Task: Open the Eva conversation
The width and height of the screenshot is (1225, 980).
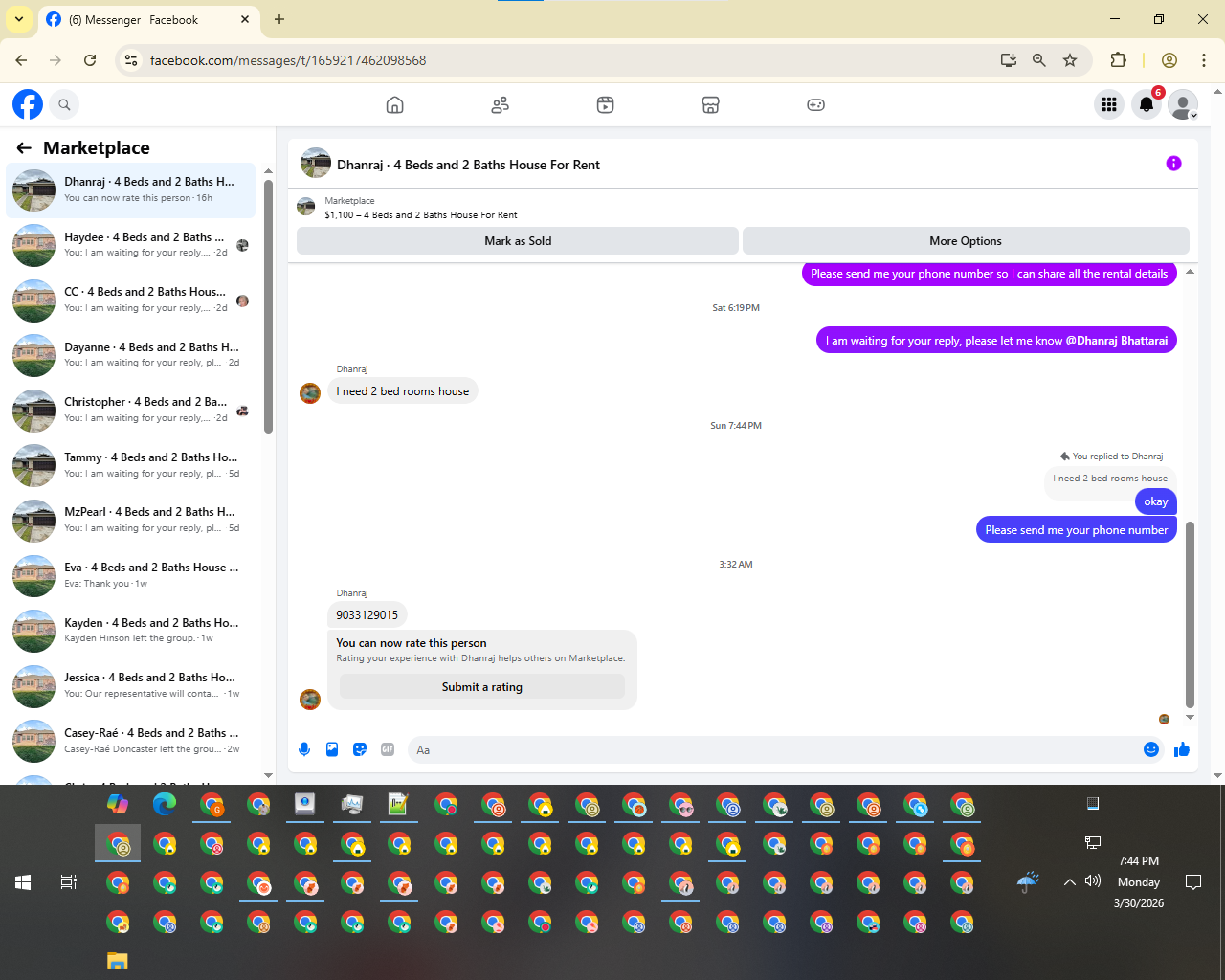Action: point(131,575)
